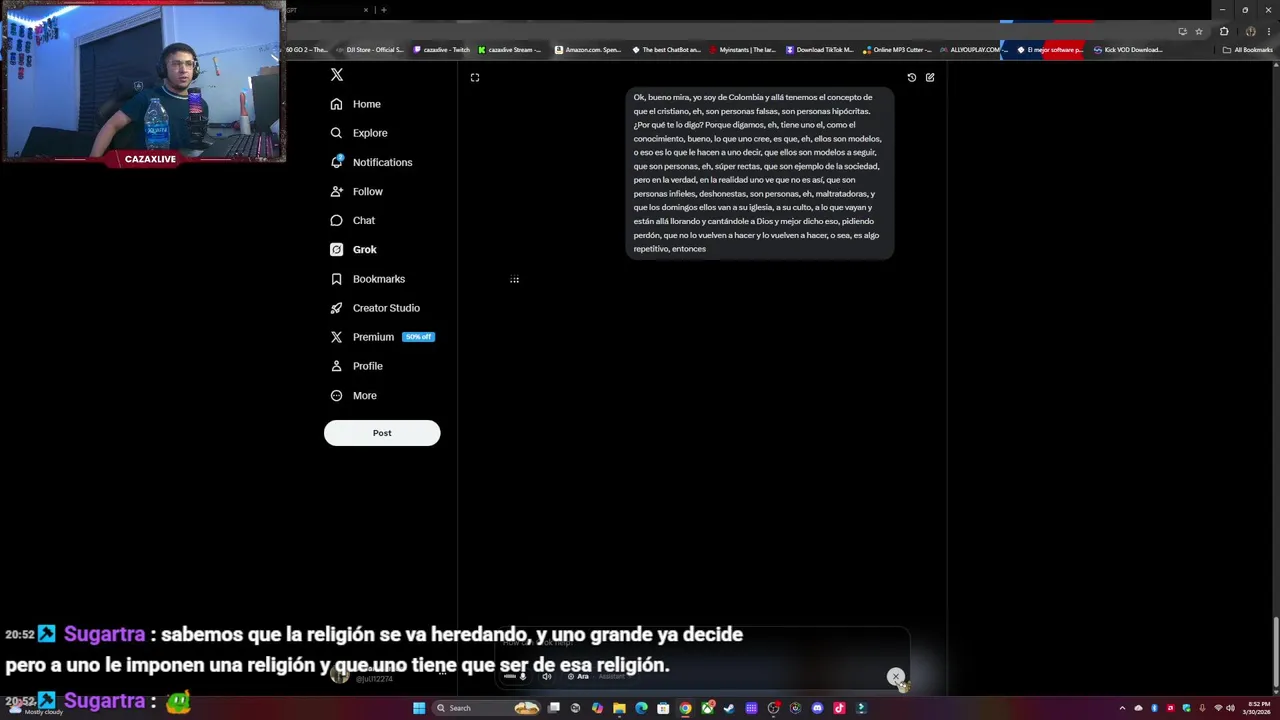Open the Windows Start menu

point(419,708)
